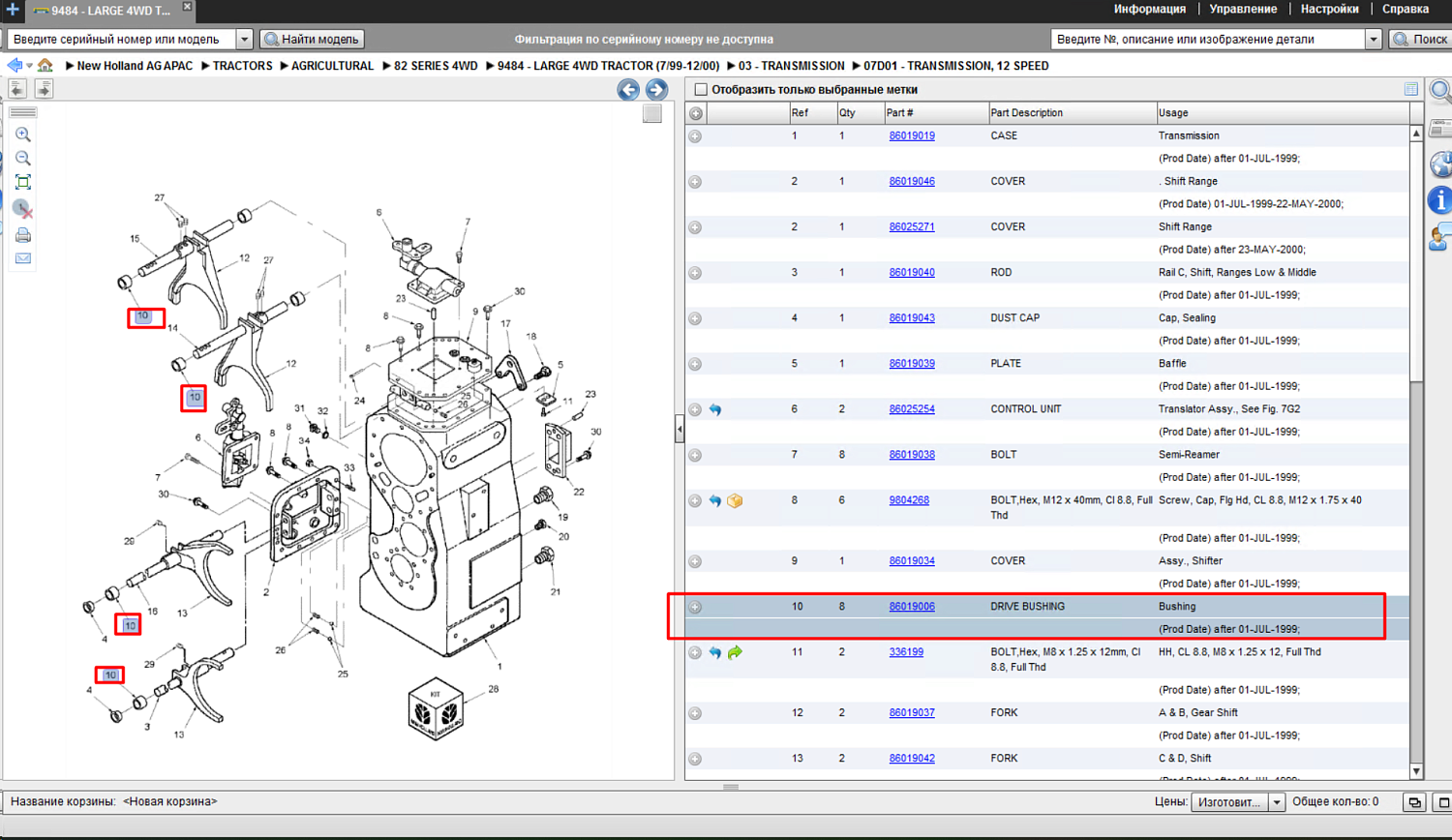This screenshot has width=1452, height=840.
Task: Add DRIVE BUSHING row with its plus icon
Action: [695, 608]
